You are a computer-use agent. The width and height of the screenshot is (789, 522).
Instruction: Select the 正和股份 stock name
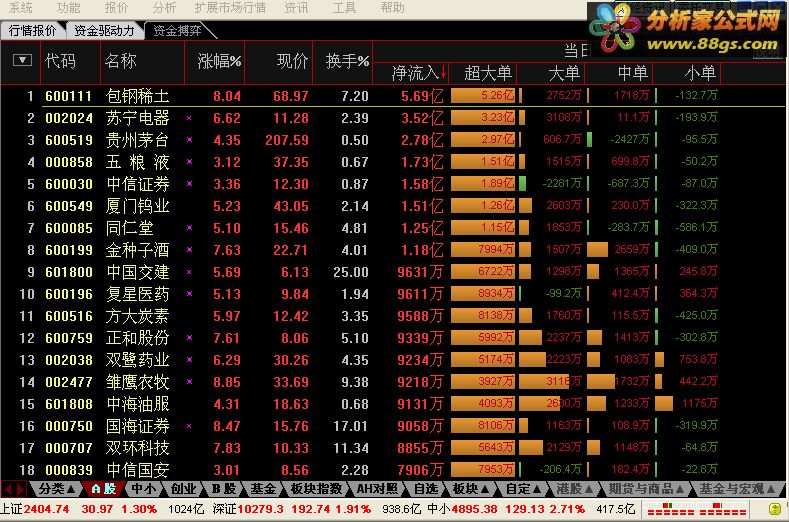[137, 338]
